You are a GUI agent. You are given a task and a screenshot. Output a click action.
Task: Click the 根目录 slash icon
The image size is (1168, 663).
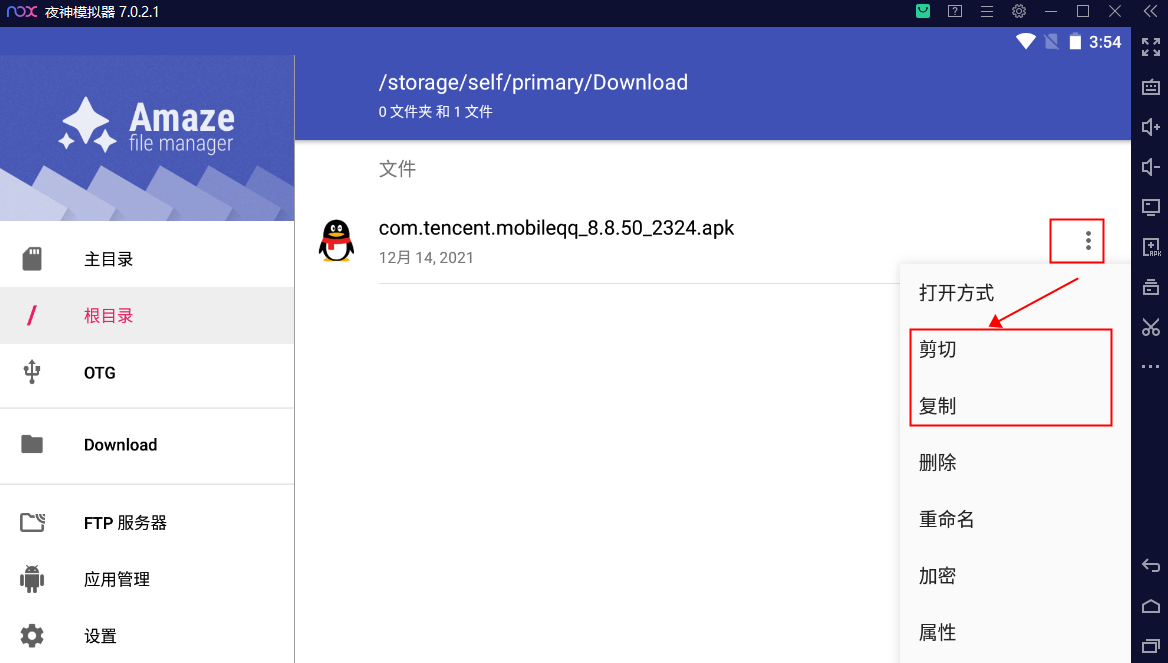click(x=31, y=315)
